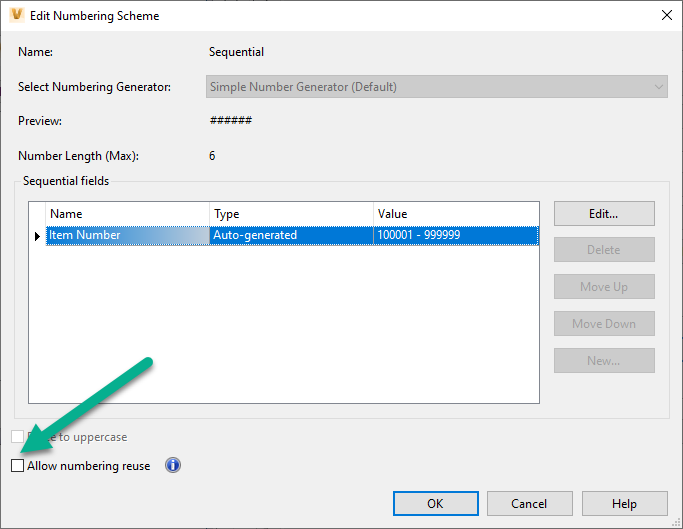Cancel the numbering scheme edits

pos(529,504)
